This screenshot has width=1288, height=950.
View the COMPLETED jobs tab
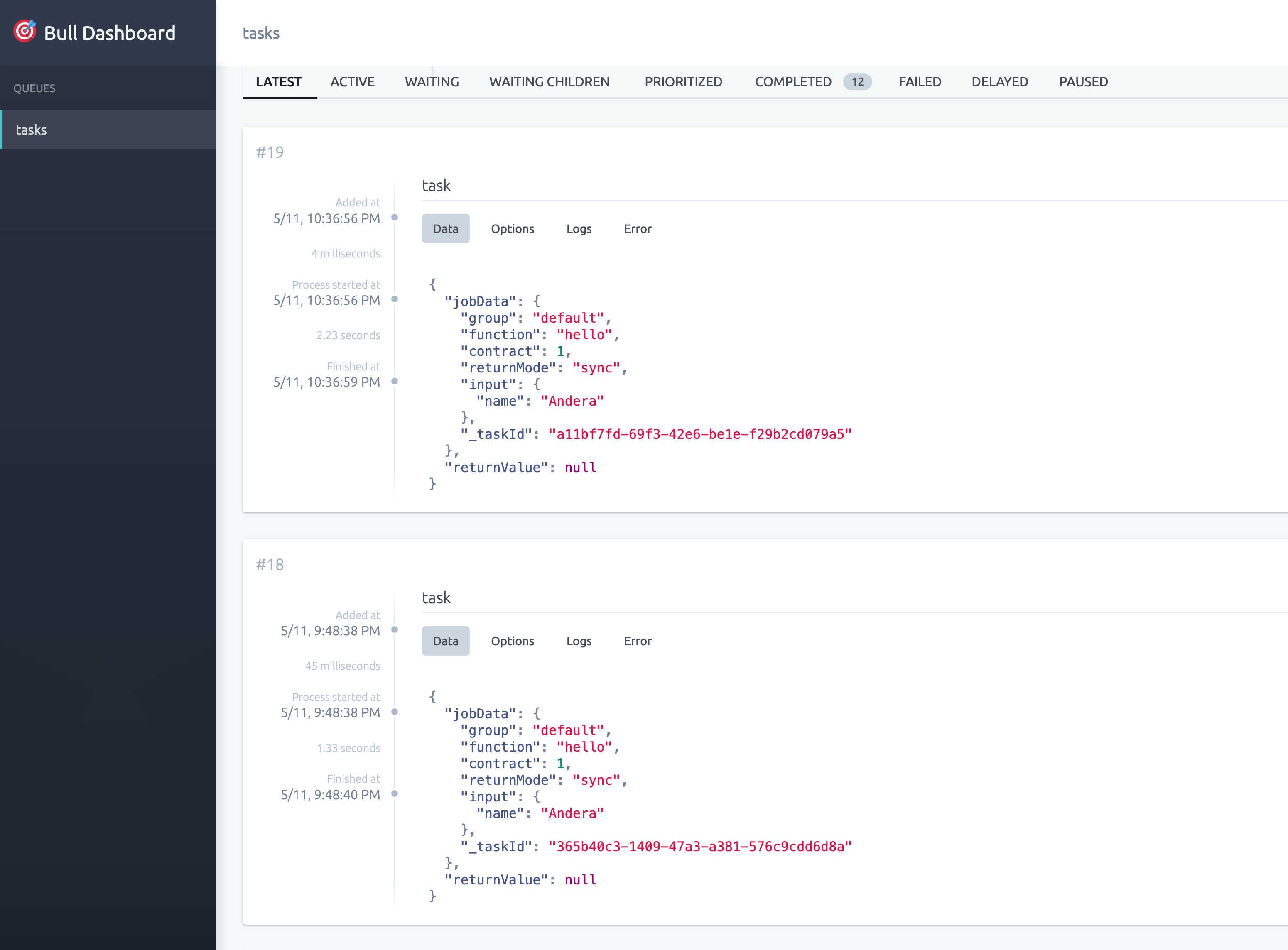[793, 82]
